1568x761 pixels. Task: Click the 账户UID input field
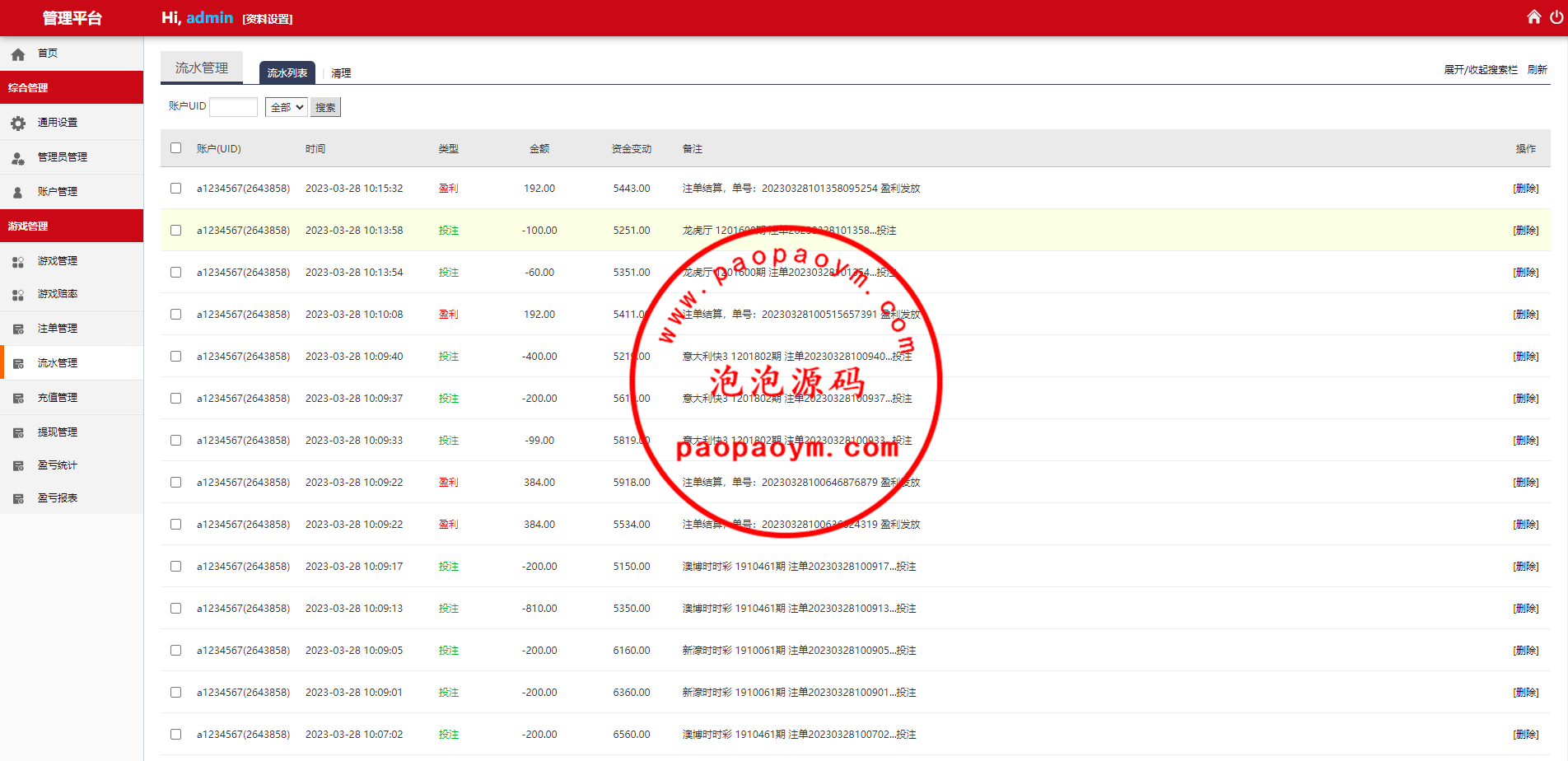tap(233, 107)
